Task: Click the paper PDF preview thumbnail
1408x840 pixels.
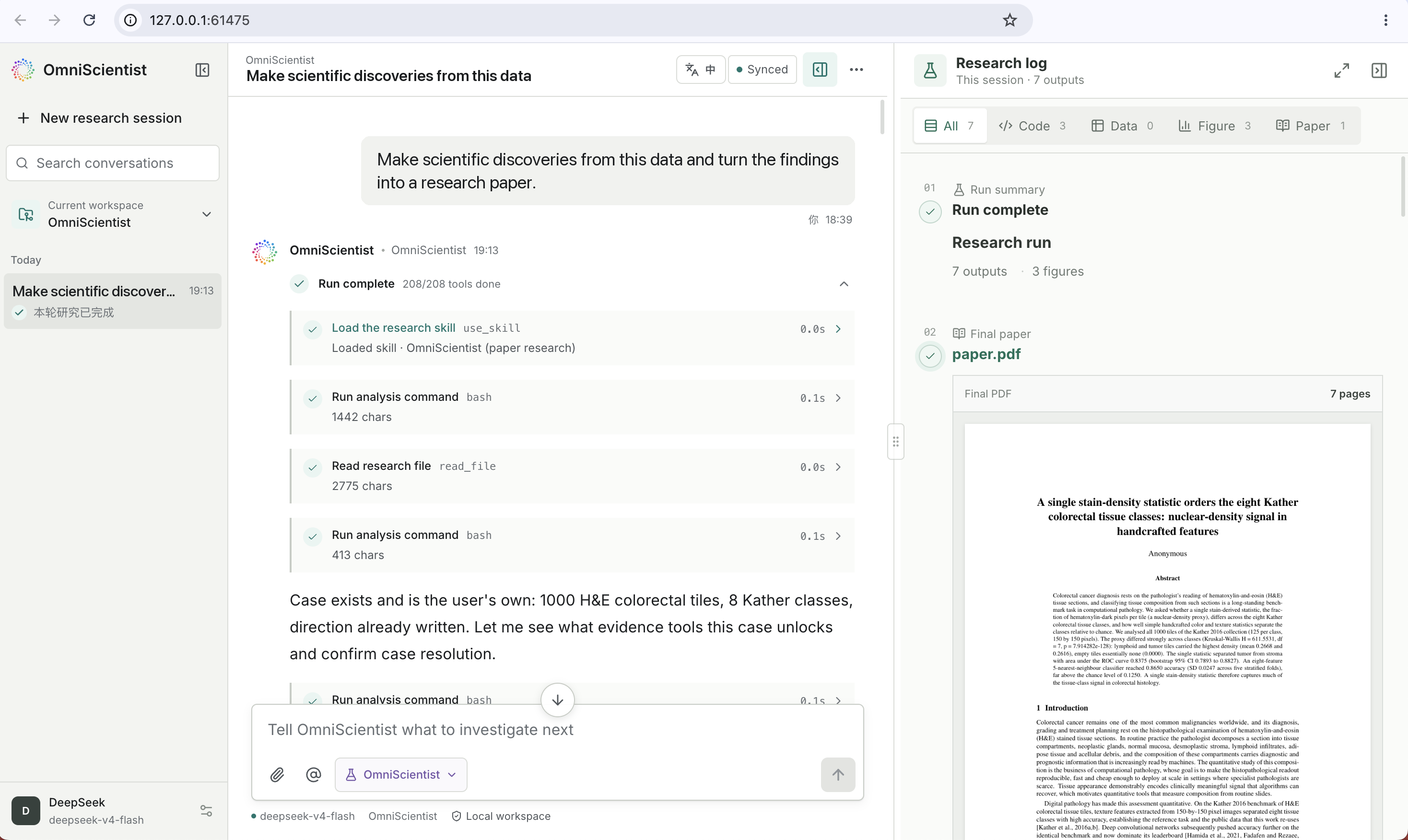Action: [x=1167, y=631]
